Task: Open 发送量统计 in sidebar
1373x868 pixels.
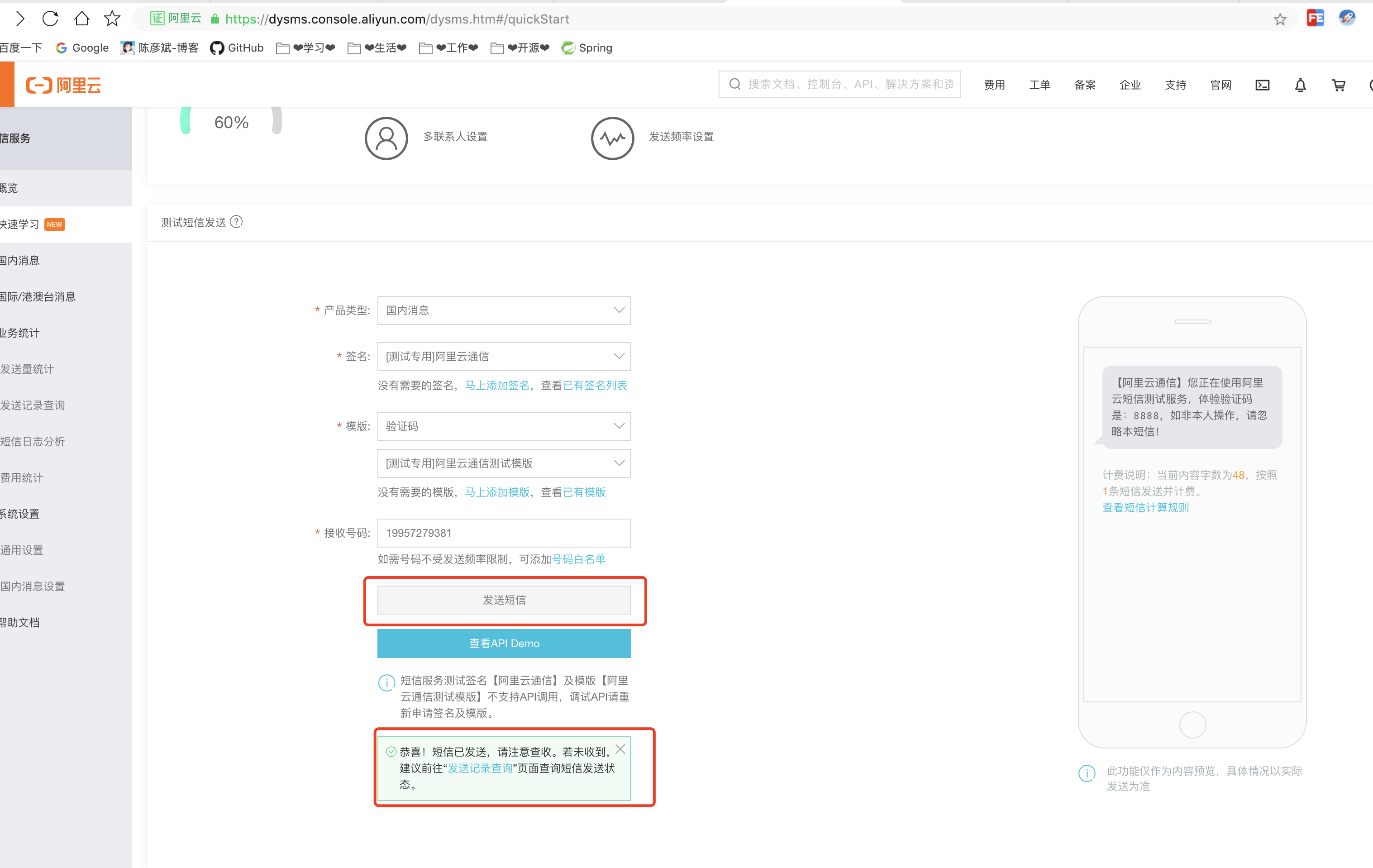Action: pyautogui.click(x=66, y=369)
